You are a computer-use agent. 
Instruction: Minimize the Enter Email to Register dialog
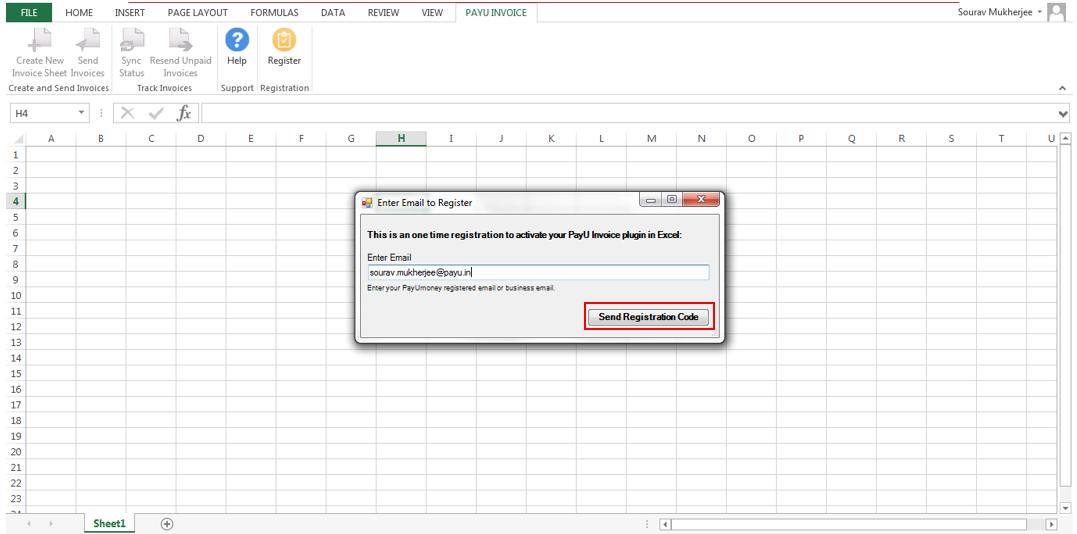coord(651,200)
